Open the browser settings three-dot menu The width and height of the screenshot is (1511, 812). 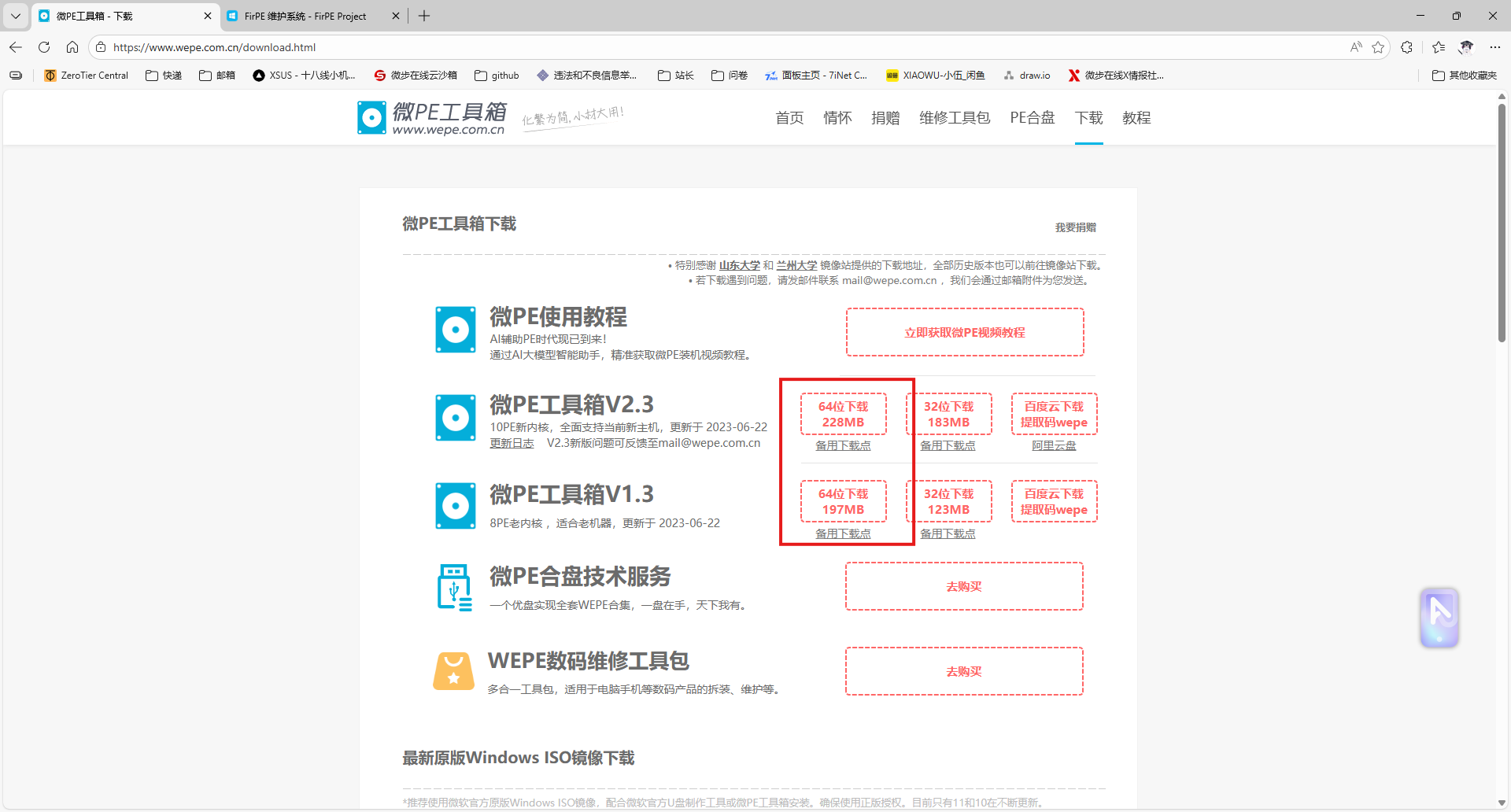[1496, 47]
